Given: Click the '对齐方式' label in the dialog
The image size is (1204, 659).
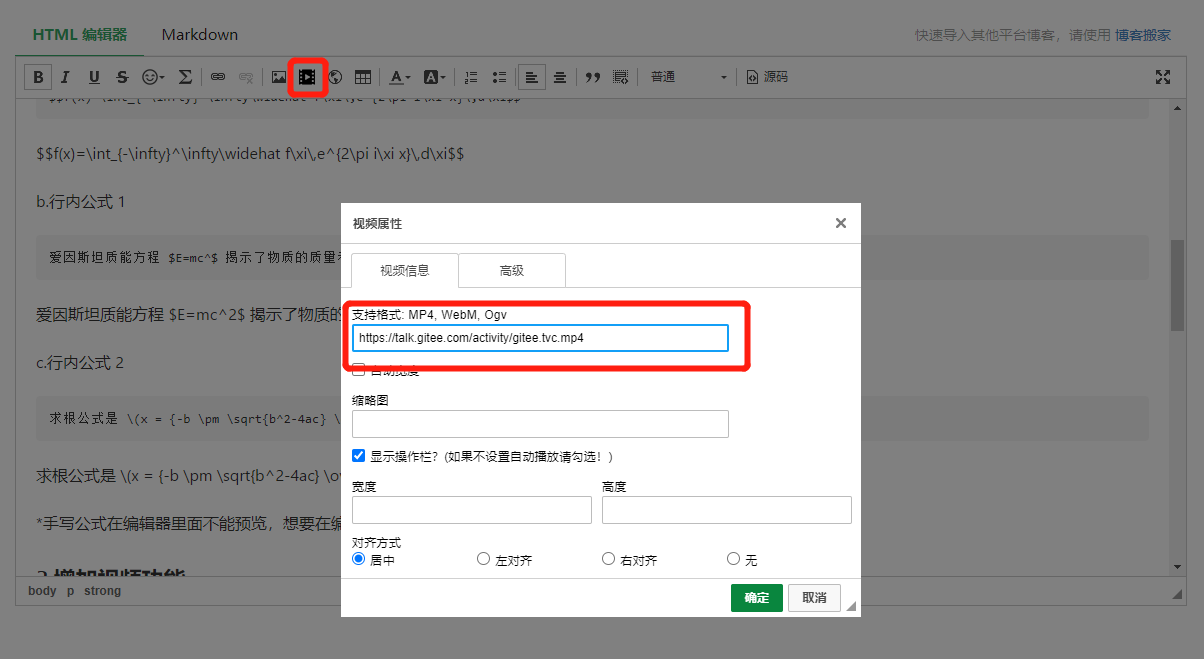Looking at the screenshot, I should (x=376, y=542).
